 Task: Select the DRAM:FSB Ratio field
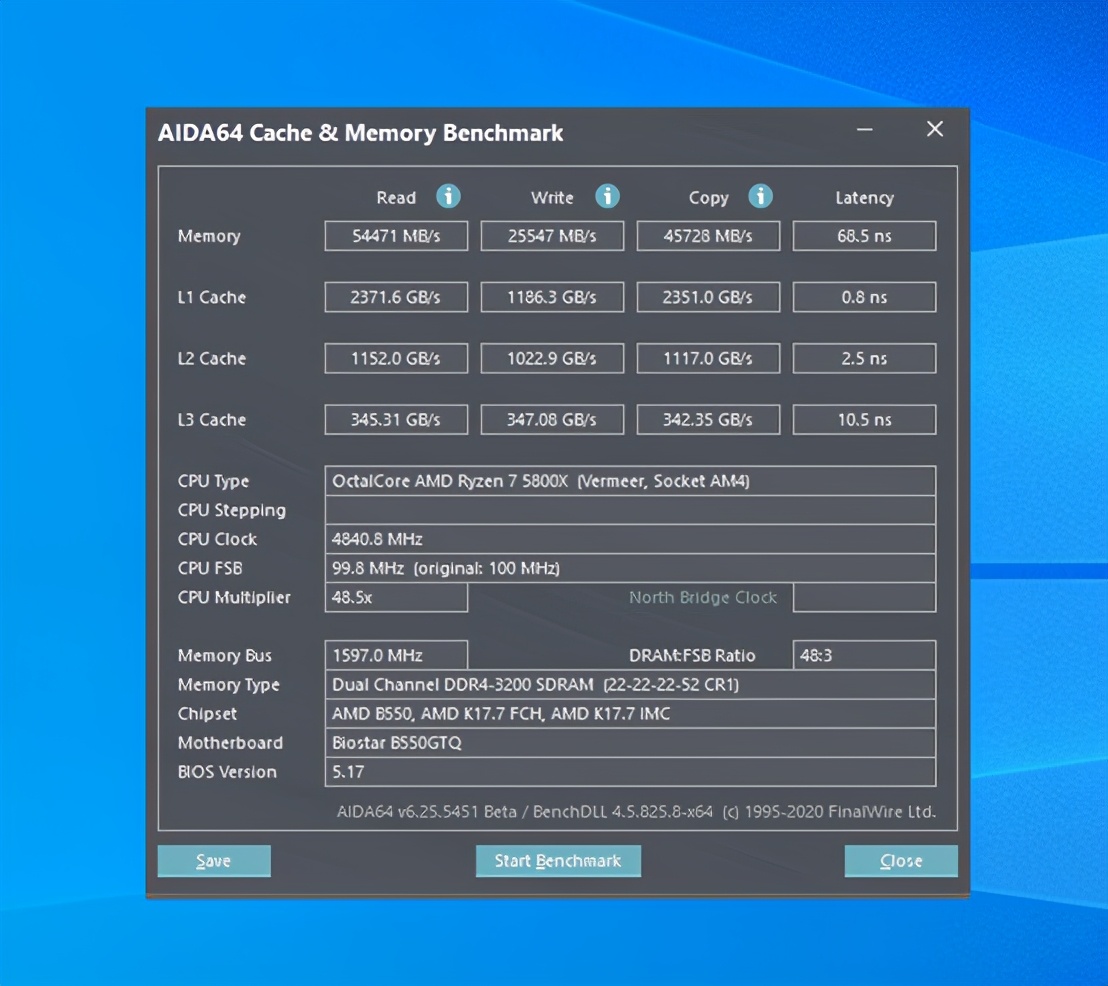(x=864, y=656)
